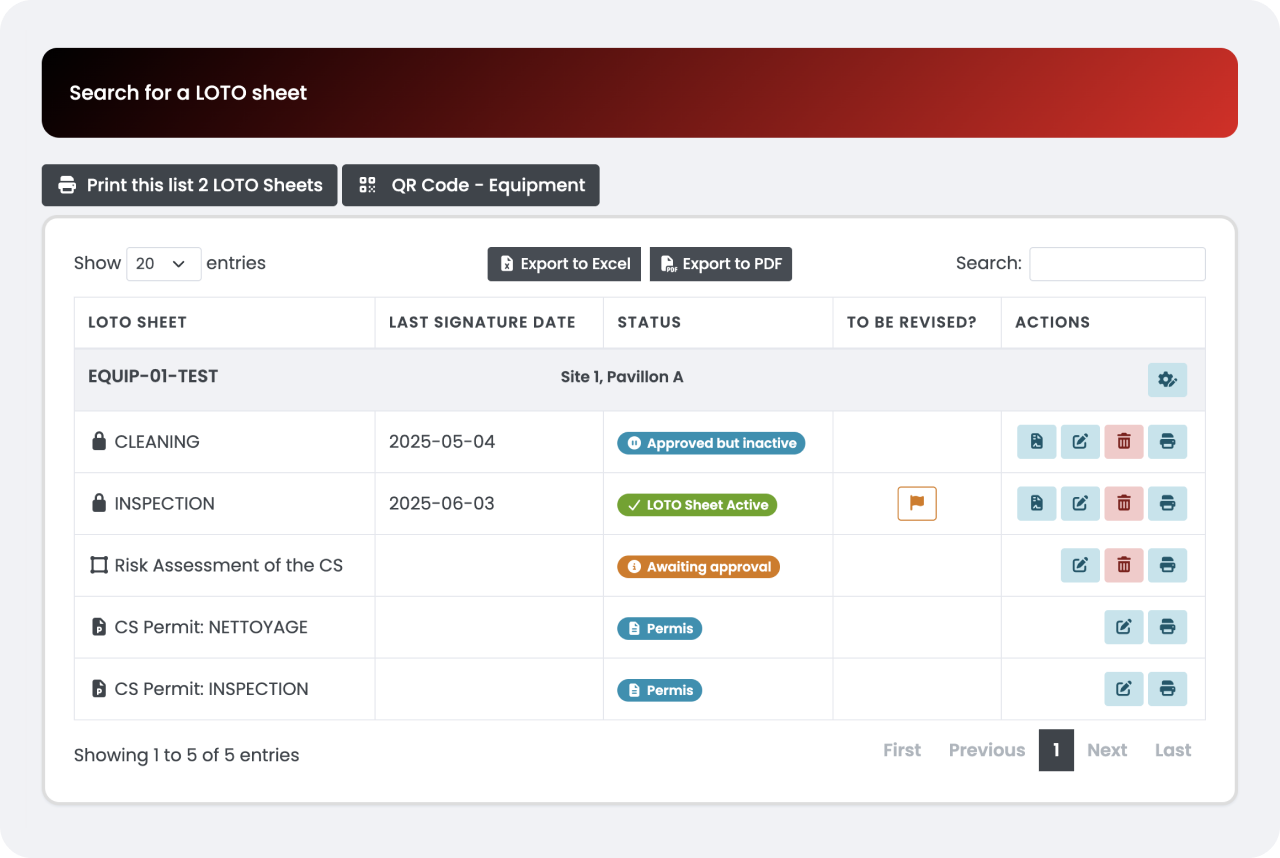
Task: Edit CS Permit: INSPECTION
Action: (1124, 689)
